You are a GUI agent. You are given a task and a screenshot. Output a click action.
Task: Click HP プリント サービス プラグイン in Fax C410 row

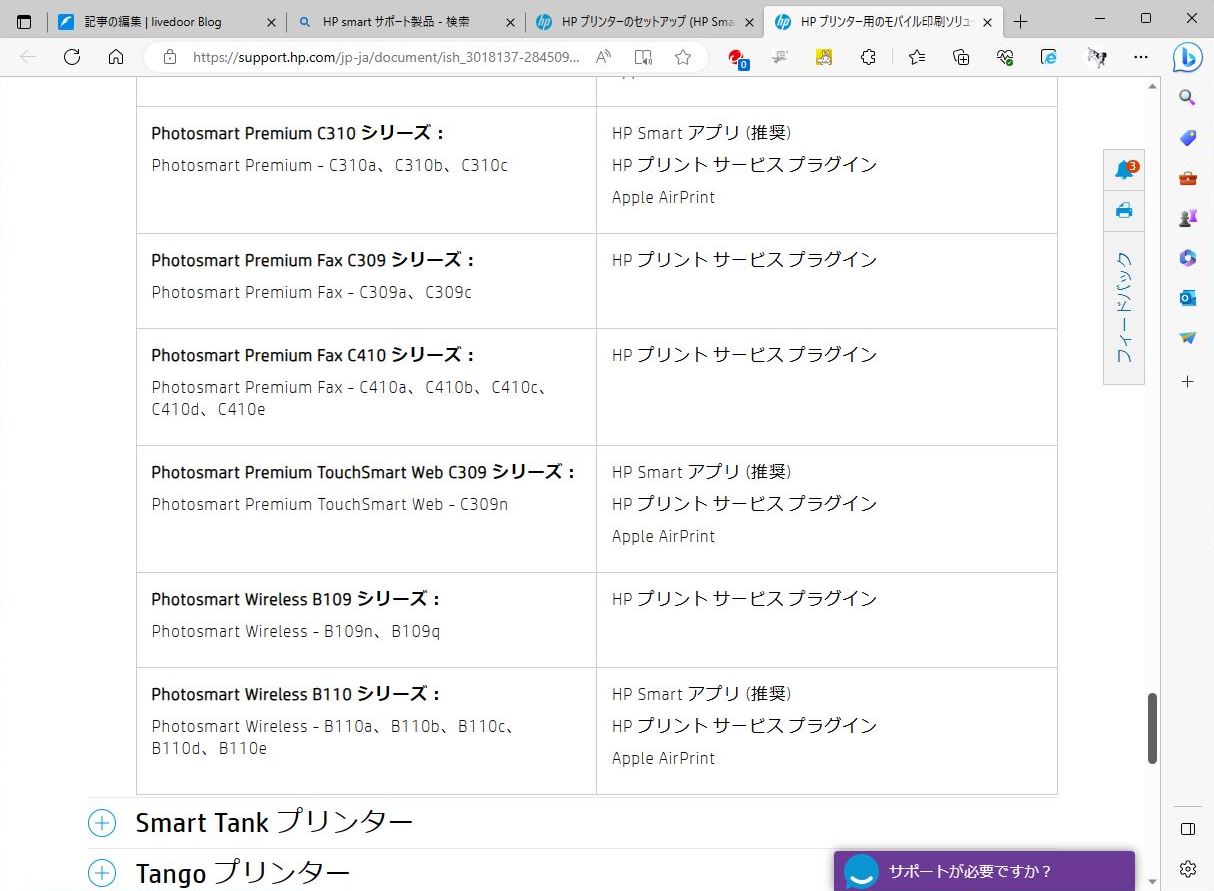point(745,355)
